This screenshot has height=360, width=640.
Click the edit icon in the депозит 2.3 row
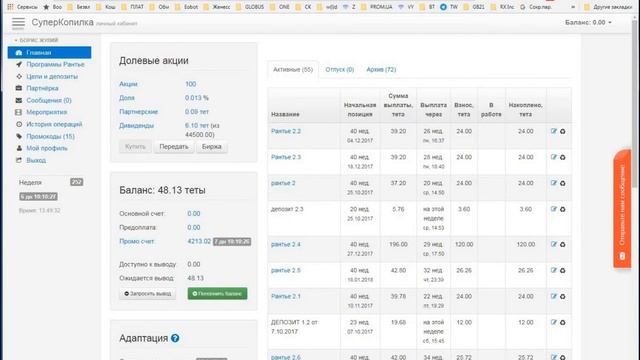point(553,209)
